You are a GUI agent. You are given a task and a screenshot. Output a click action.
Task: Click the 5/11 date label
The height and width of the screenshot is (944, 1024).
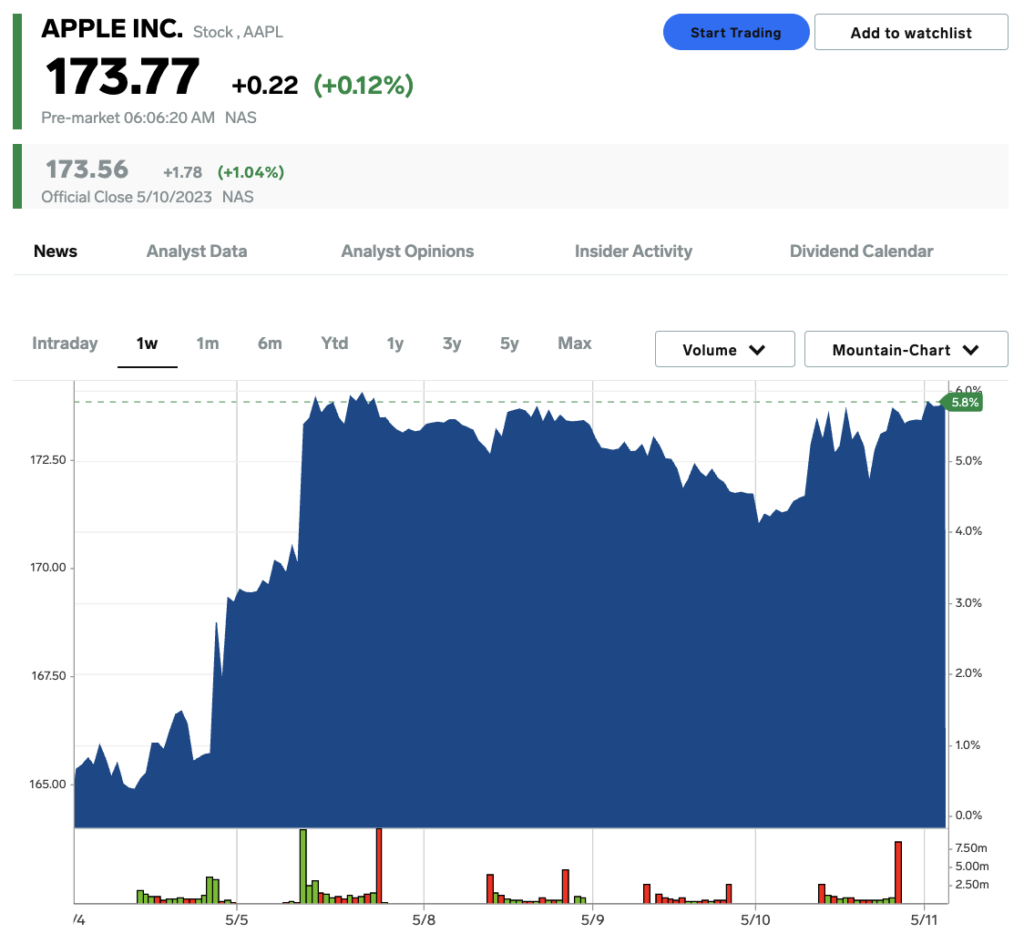click(x=924, y=920)
